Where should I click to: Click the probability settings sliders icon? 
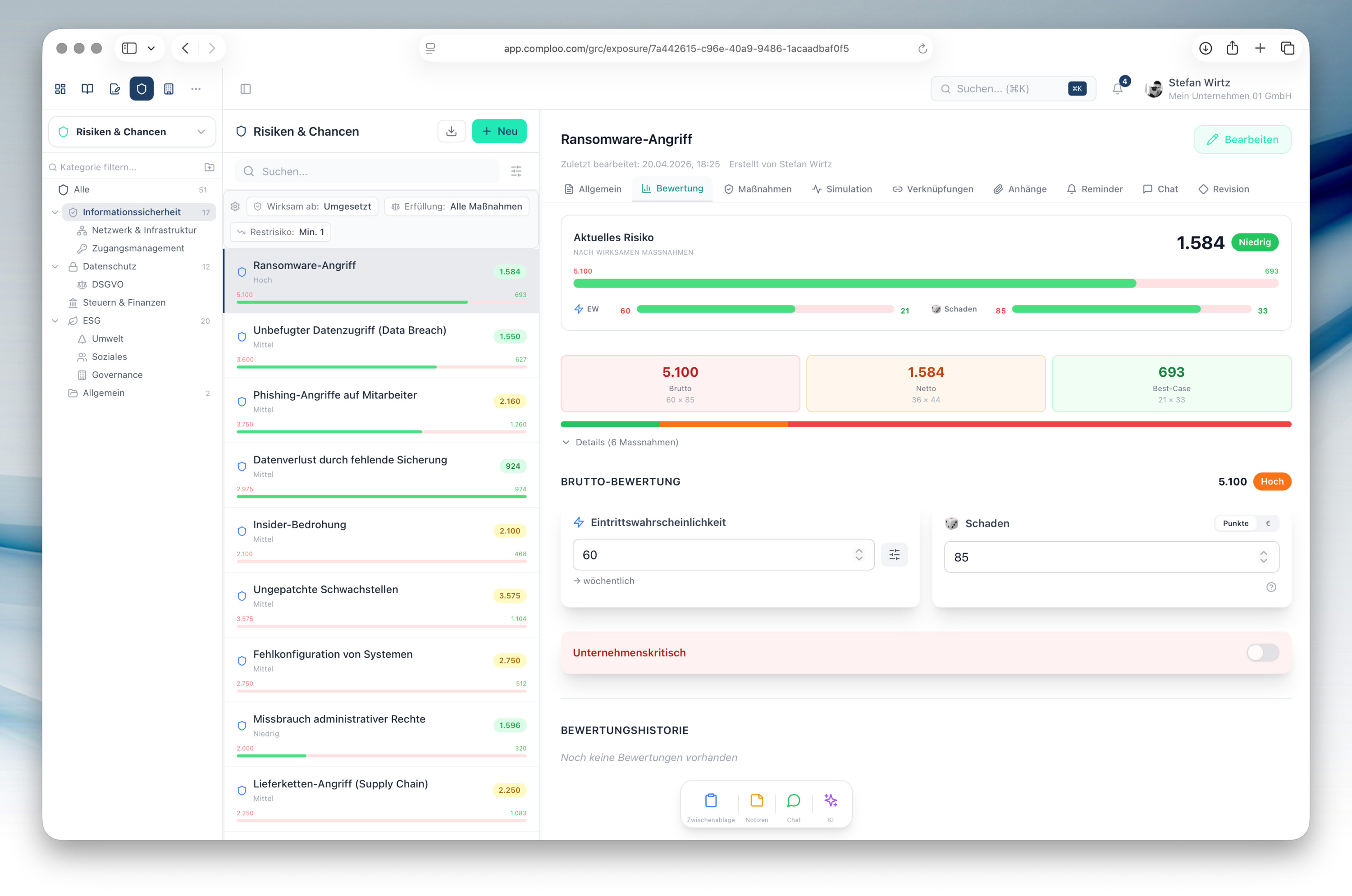pos(894,554)
